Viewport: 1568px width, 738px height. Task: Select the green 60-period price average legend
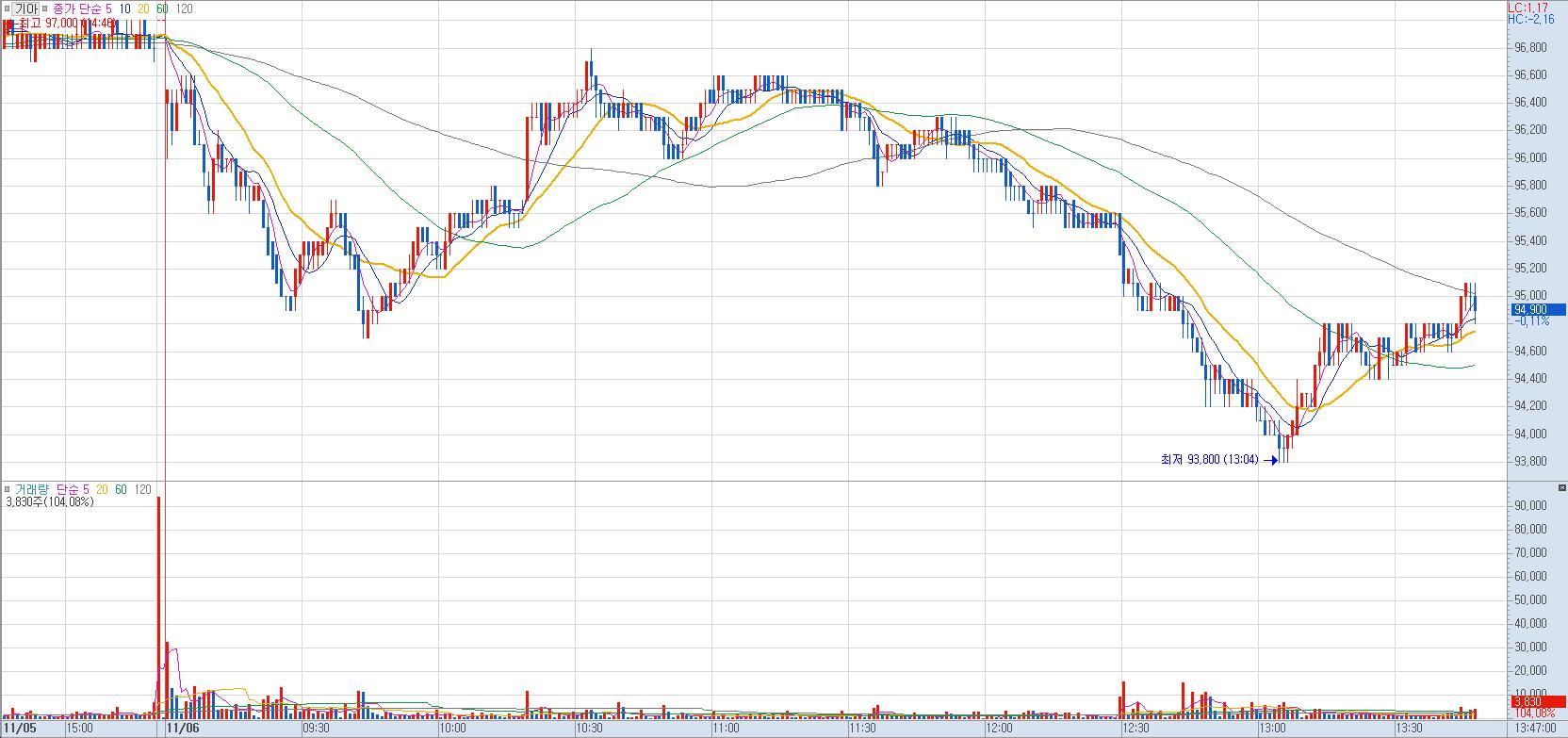[x=163, y=8]
